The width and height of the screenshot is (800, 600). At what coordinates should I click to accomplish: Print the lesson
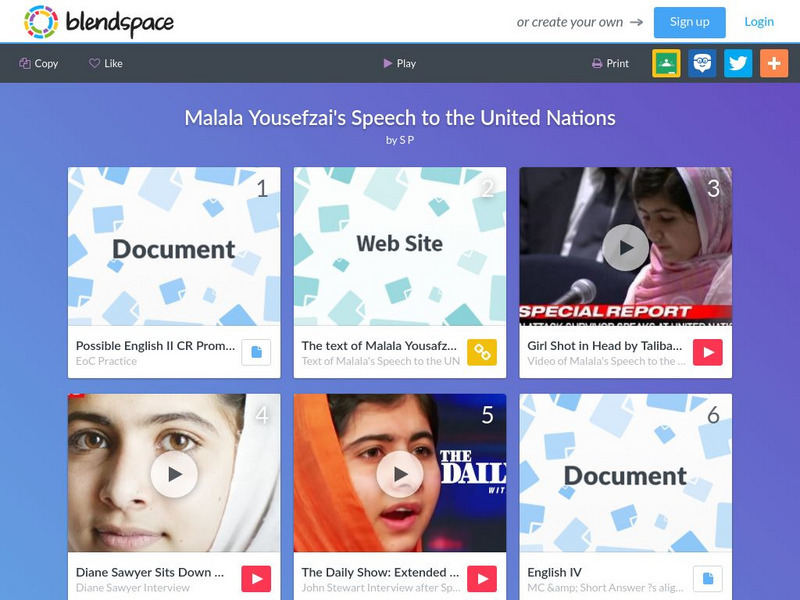pyautogui.click(x=610, y=63)
